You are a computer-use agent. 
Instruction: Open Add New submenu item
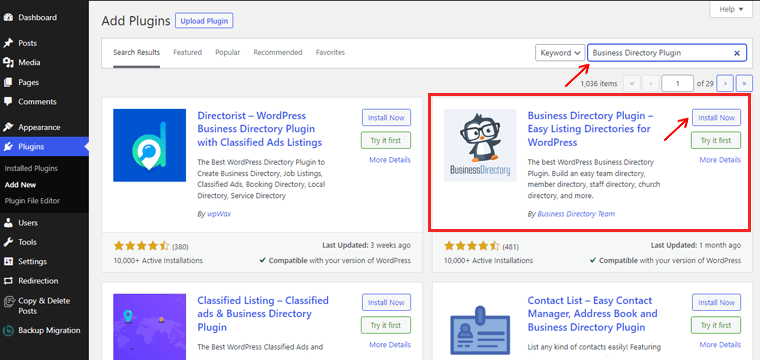20,185
